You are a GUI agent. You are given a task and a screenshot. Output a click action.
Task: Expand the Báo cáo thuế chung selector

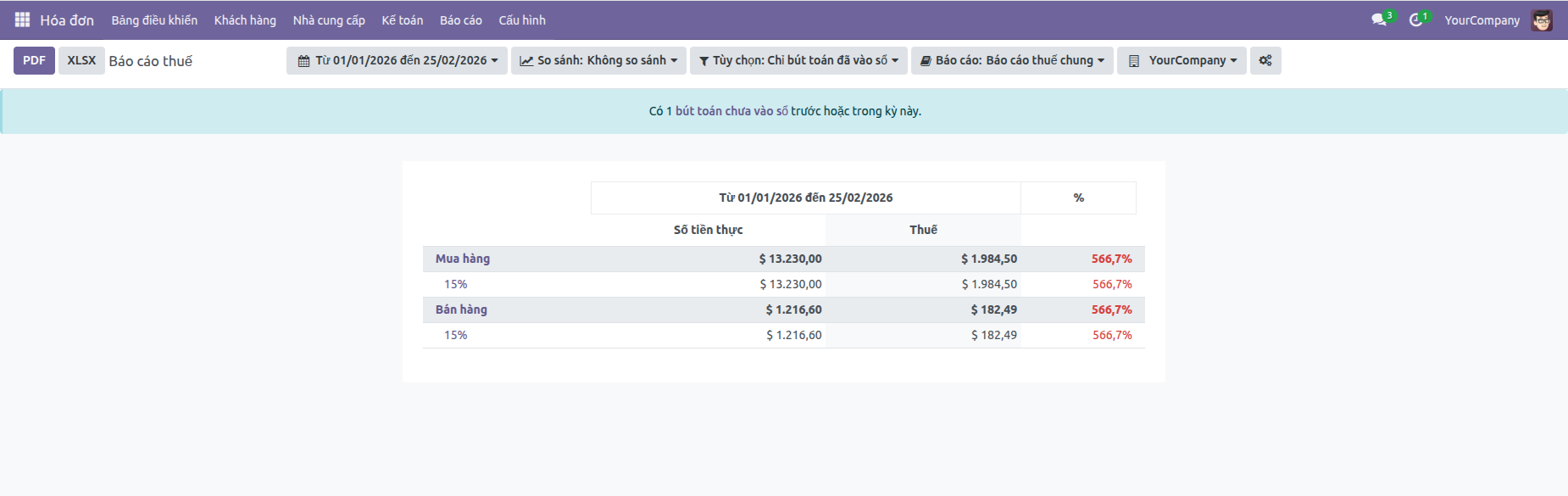coord(1011,60)
